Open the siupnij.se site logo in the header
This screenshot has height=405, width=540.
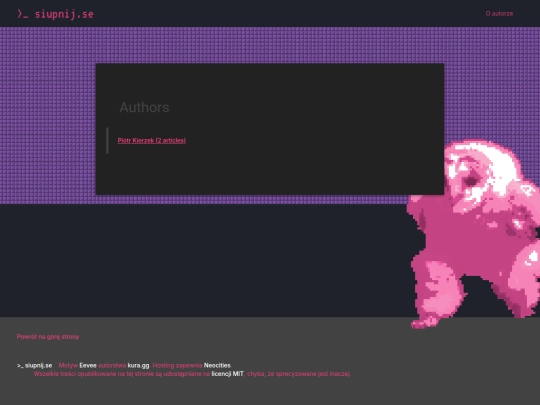(55, 14)
